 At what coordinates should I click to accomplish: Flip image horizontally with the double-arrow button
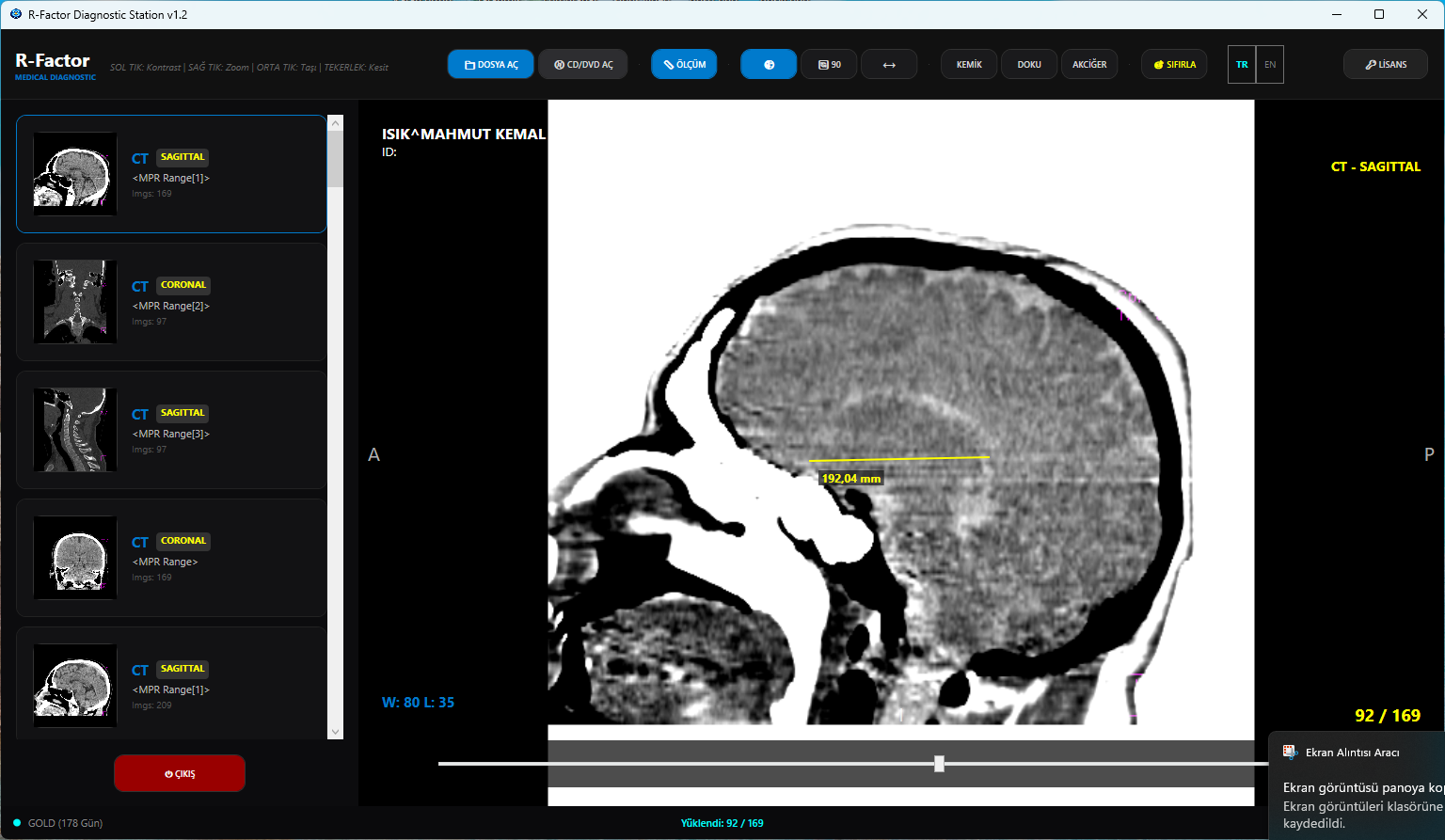[889, 65]
